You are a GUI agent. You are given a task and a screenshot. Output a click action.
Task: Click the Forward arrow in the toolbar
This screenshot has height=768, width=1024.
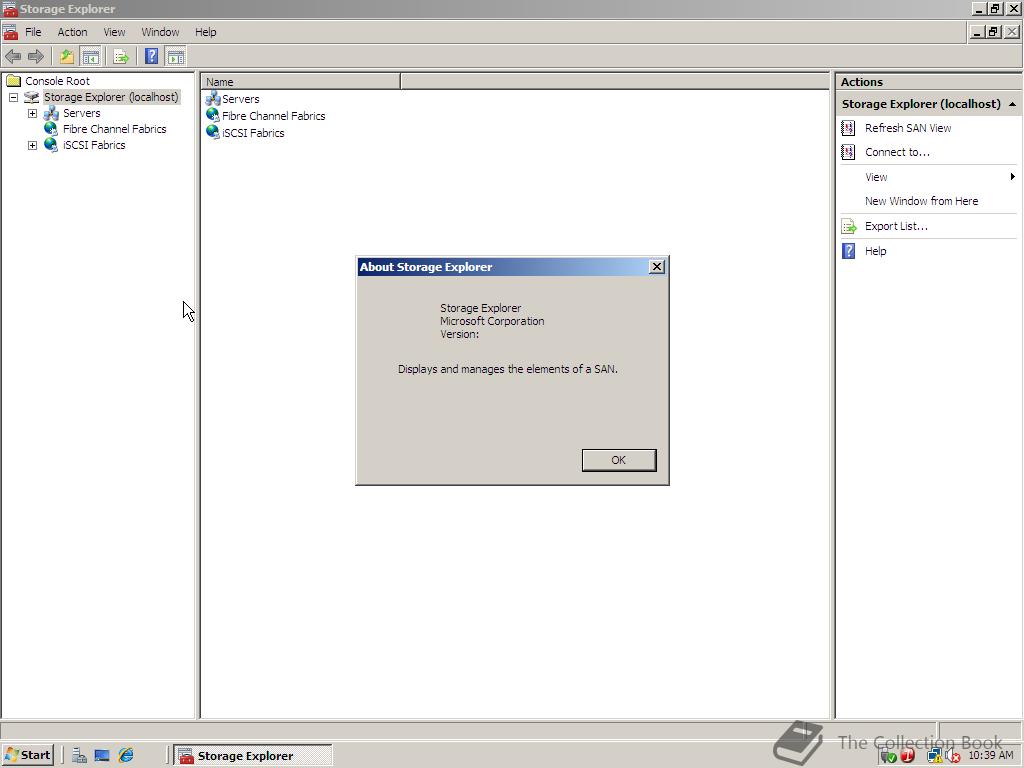(x=36, y=57)
